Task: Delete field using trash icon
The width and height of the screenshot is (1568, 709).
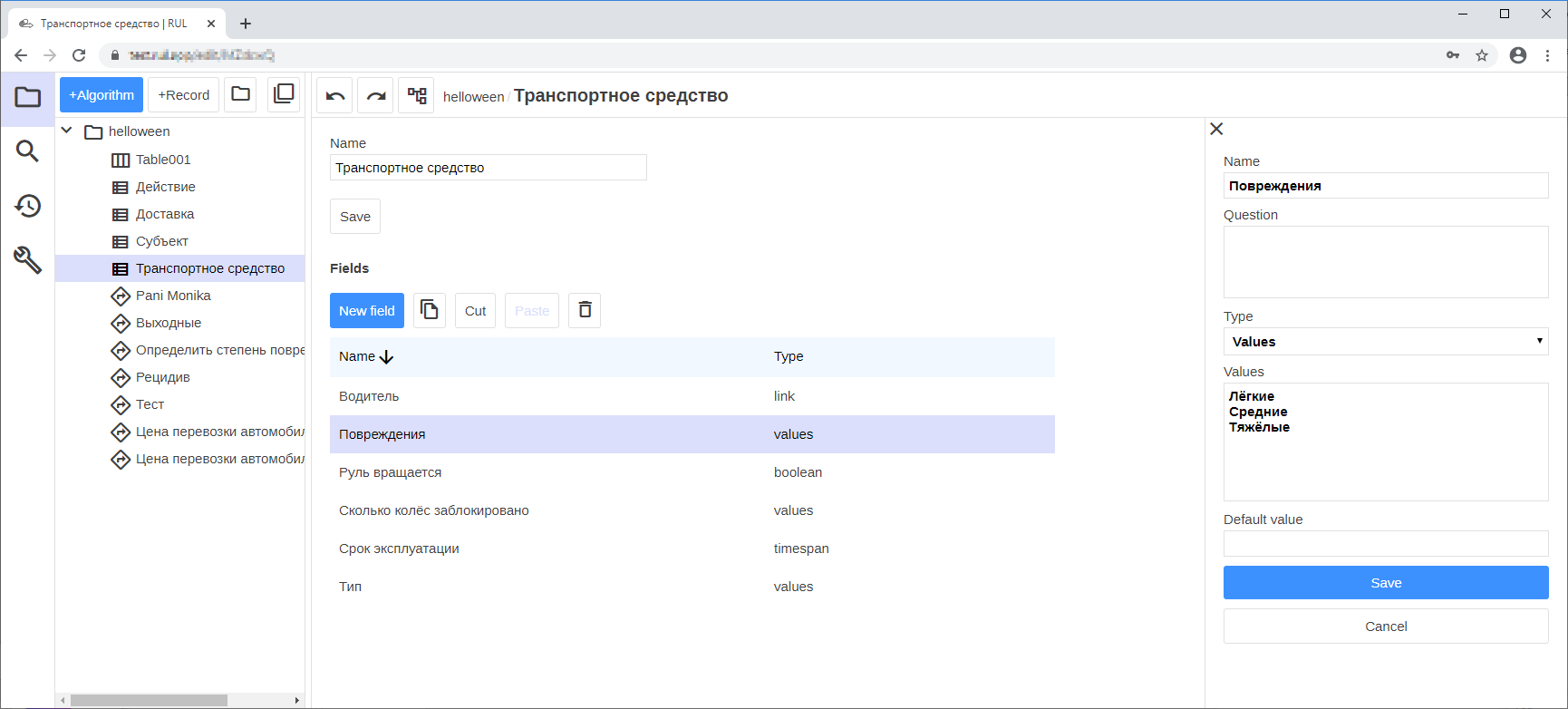Action: pyautogui.click(x=585, y=310)
